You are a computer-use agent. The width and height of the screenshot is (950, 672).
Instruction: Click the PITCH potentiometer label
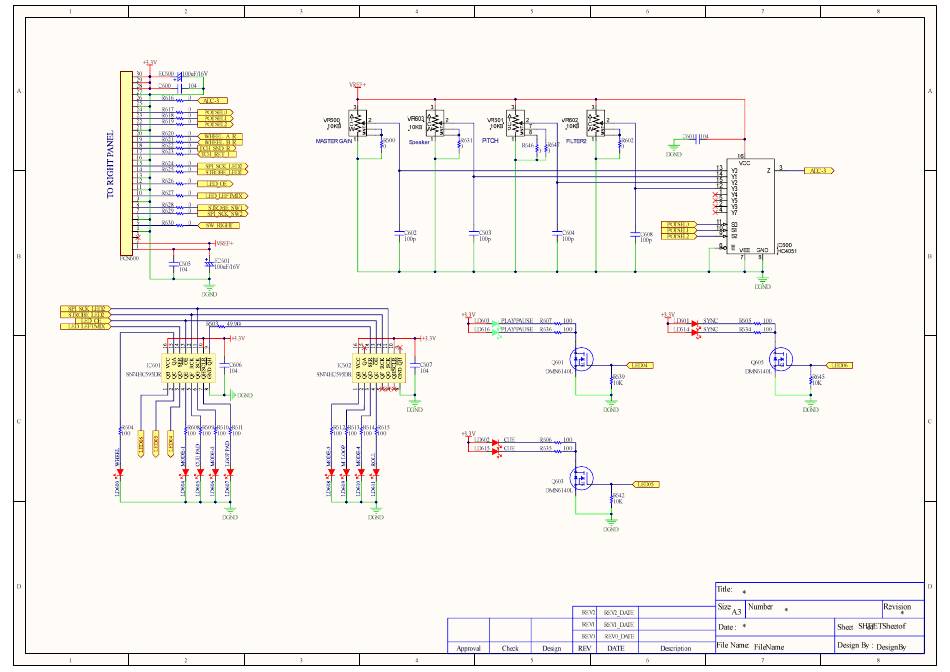click(x=490, y=141)
